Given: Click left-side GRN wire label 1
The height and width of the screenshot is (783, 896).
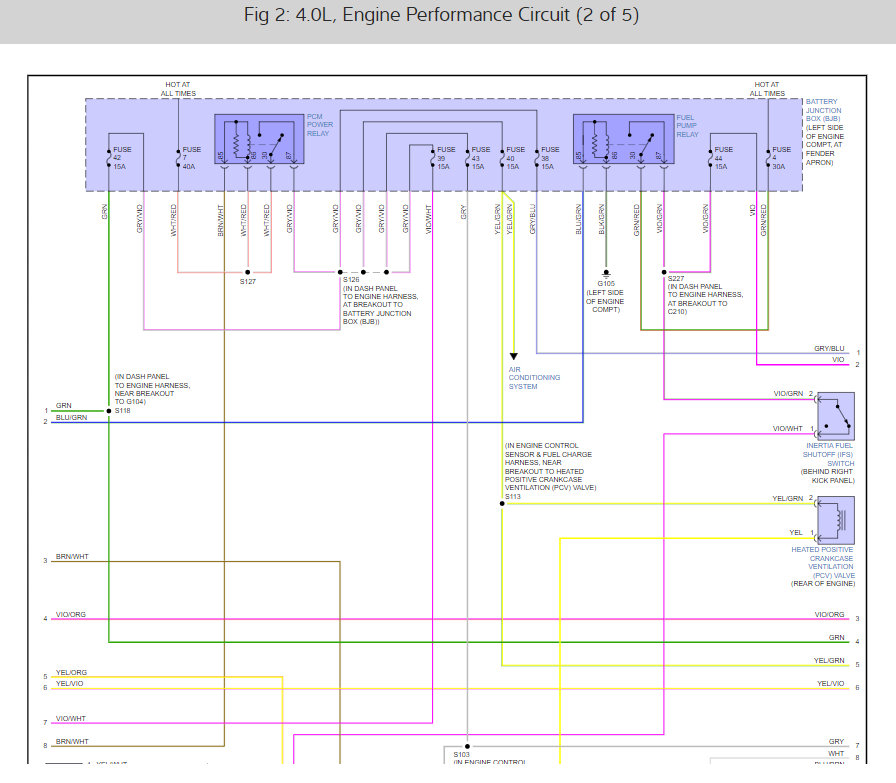Looking at the screenshot, I should [x=63, y=405].
